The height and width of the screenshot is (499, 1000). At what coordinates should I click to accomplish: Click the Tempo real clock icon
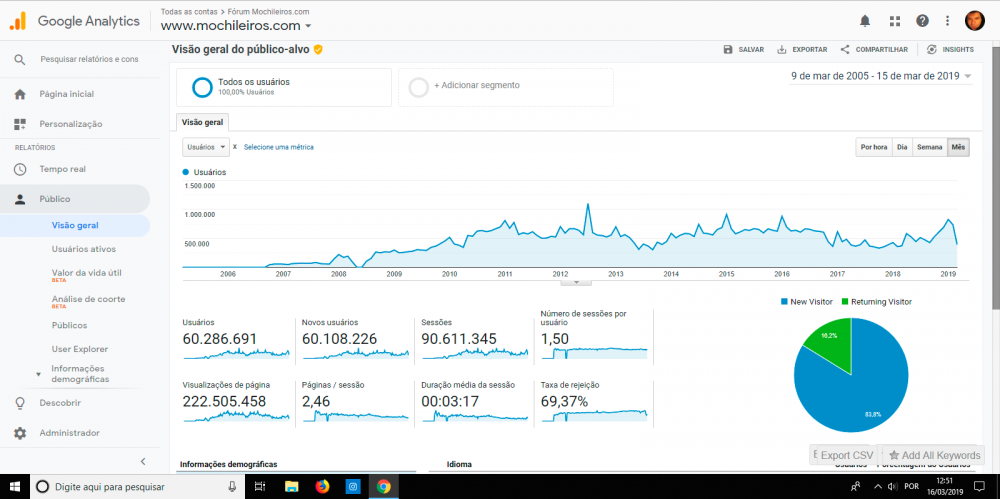pyautogui.click(x=20, y=169)
